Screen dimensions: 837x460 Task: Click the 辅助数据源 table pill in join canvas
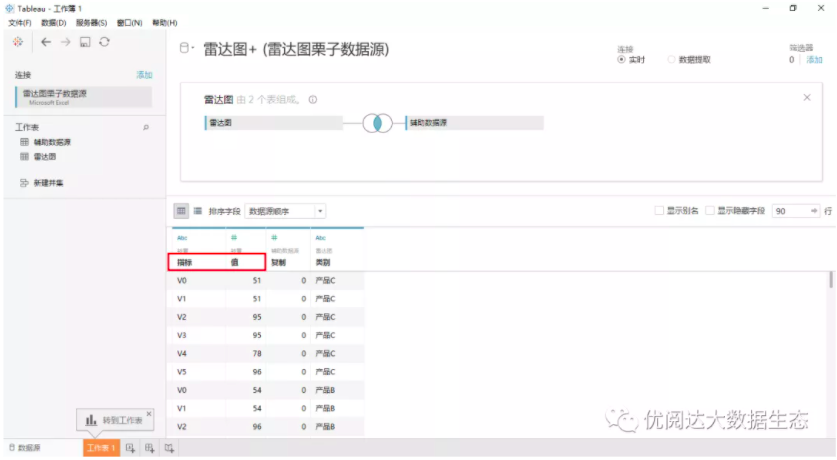[475, 123]
